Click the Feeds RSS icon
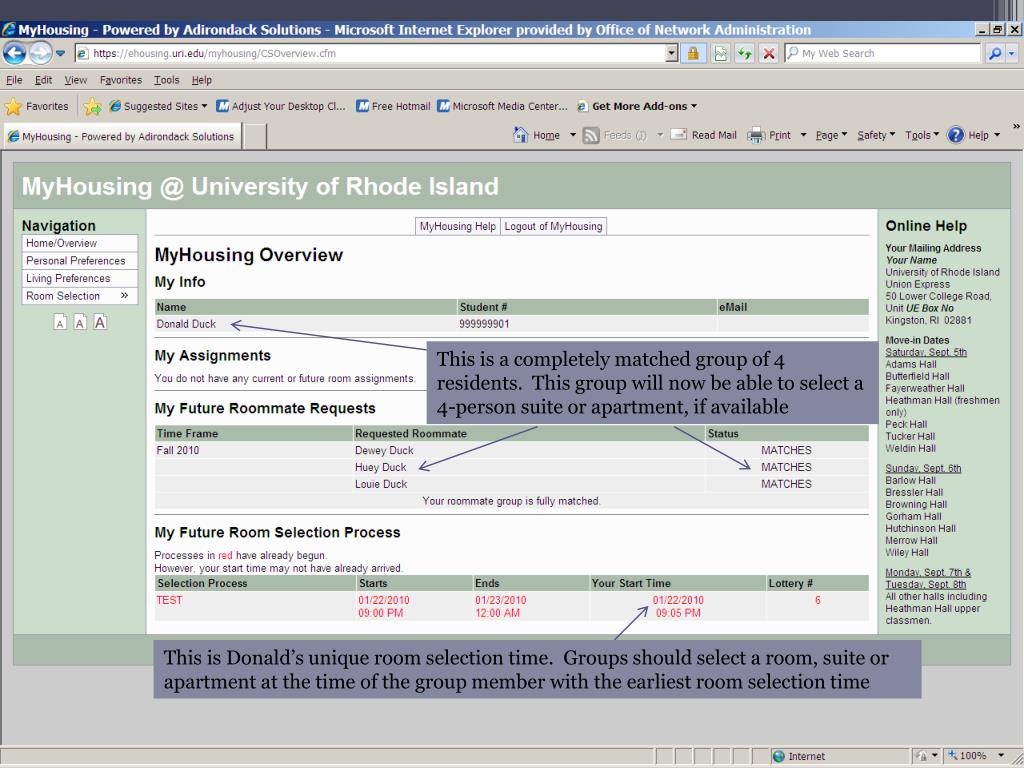This screenshot has width=1024, height=768. tap(591, 135)
